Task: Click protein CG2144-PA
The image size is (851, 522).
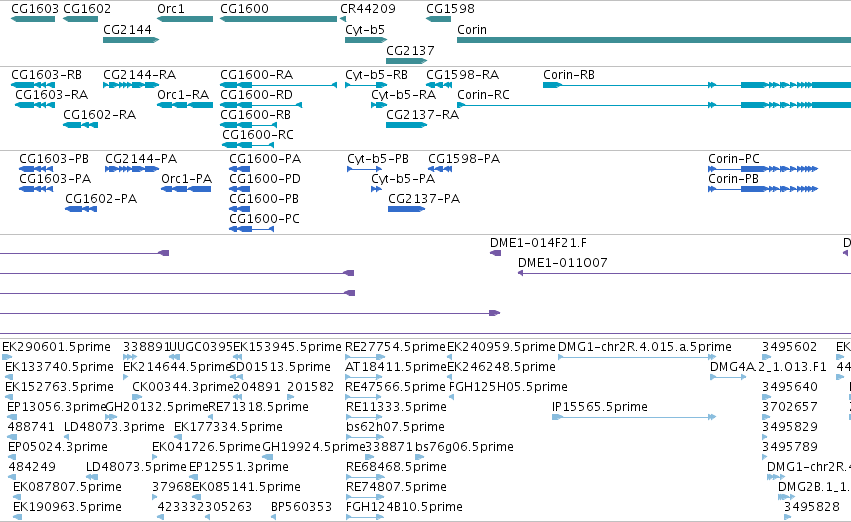Action: [132, 169]
